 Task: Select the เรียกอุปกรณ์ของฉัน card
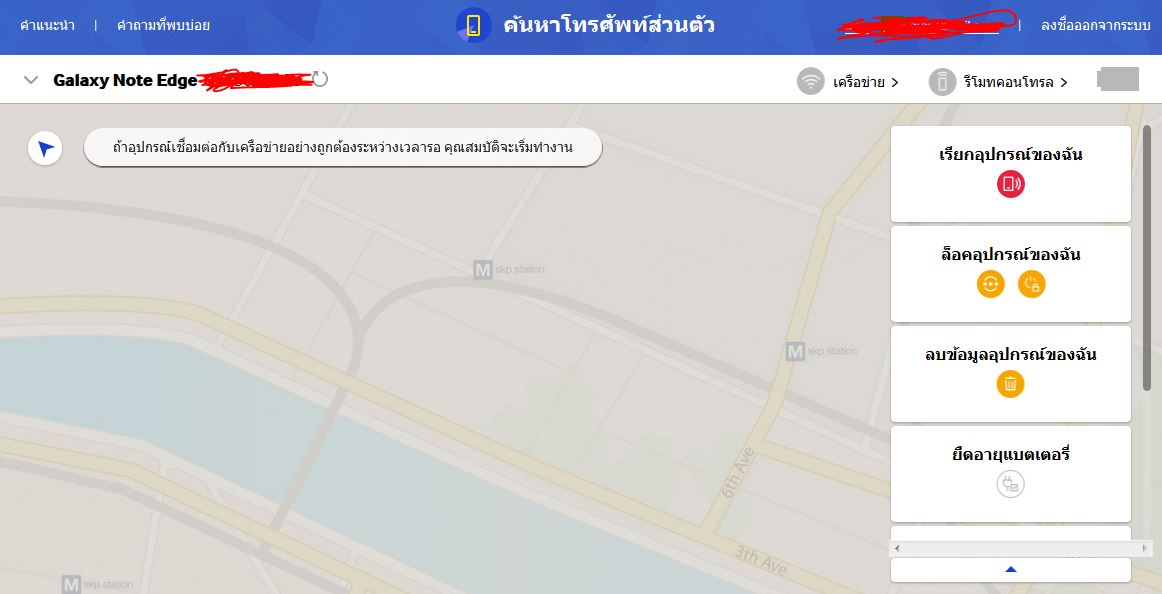[x=1011, y=174]
